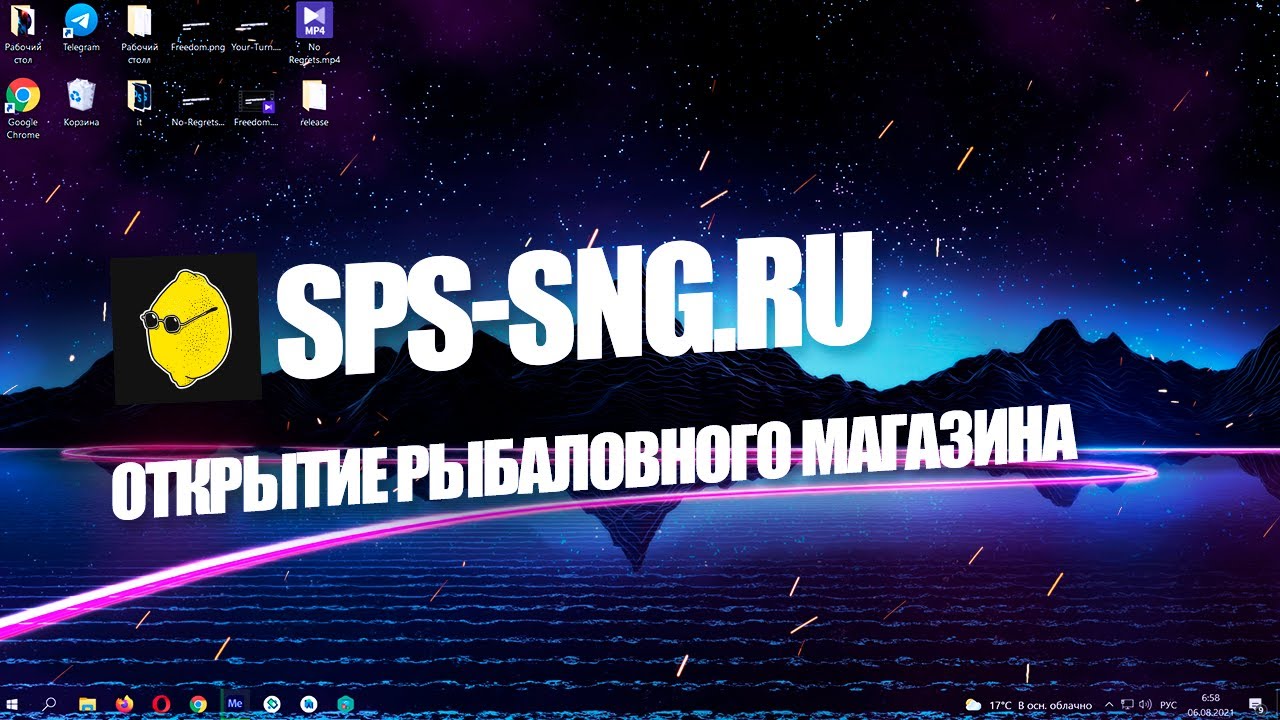Open the volume control tray icon
This screenshot has width=1280, height=720.
[x=1144, y=705]
